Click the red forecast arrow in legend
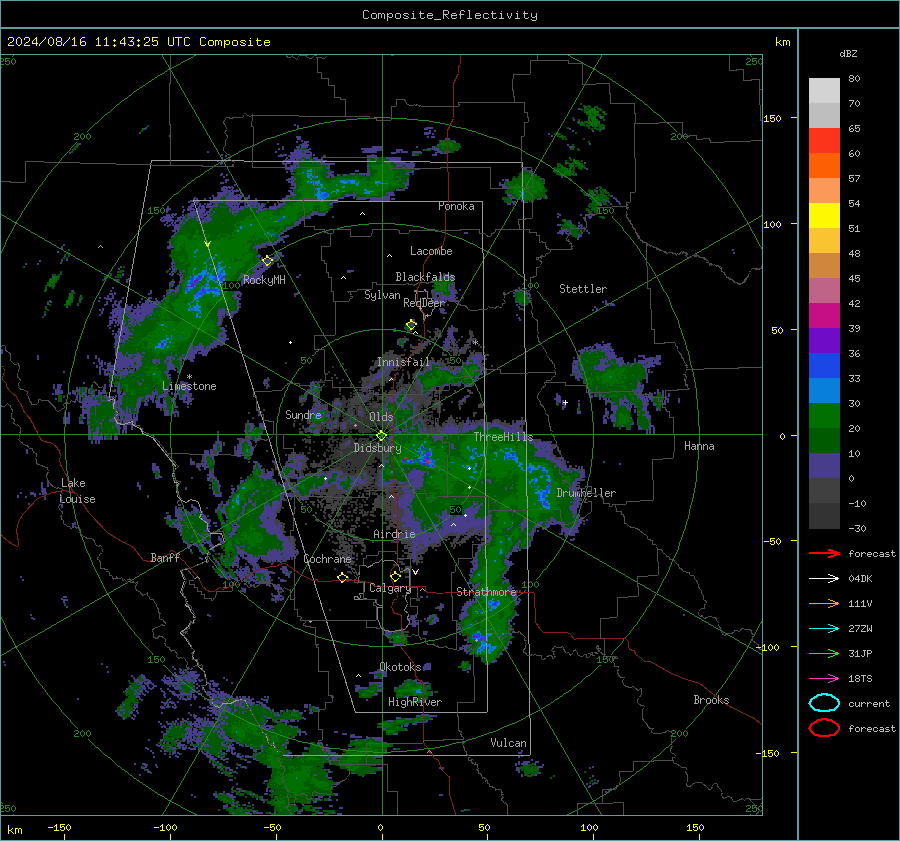The width and height of the screenshot is (900, 841). 824,553
